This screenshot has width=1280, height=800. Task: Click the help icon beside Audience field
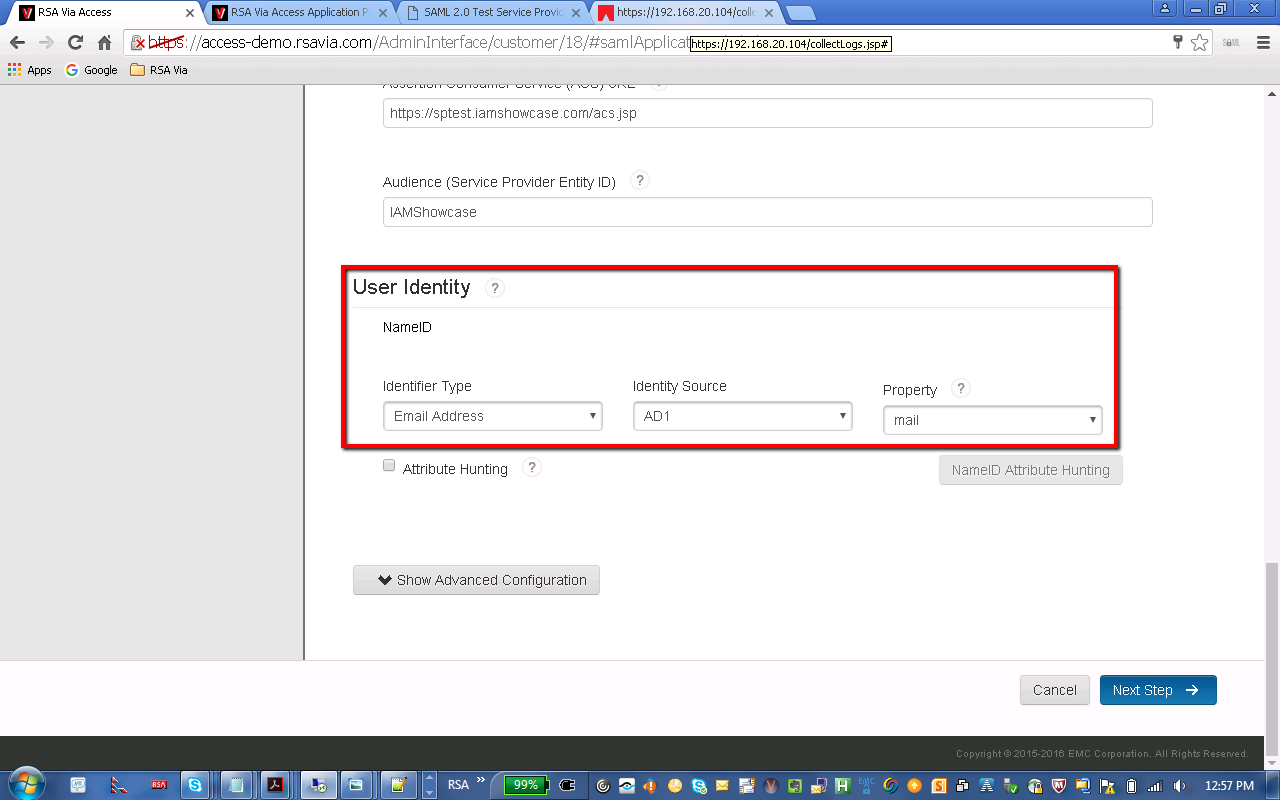coord(640,181)
